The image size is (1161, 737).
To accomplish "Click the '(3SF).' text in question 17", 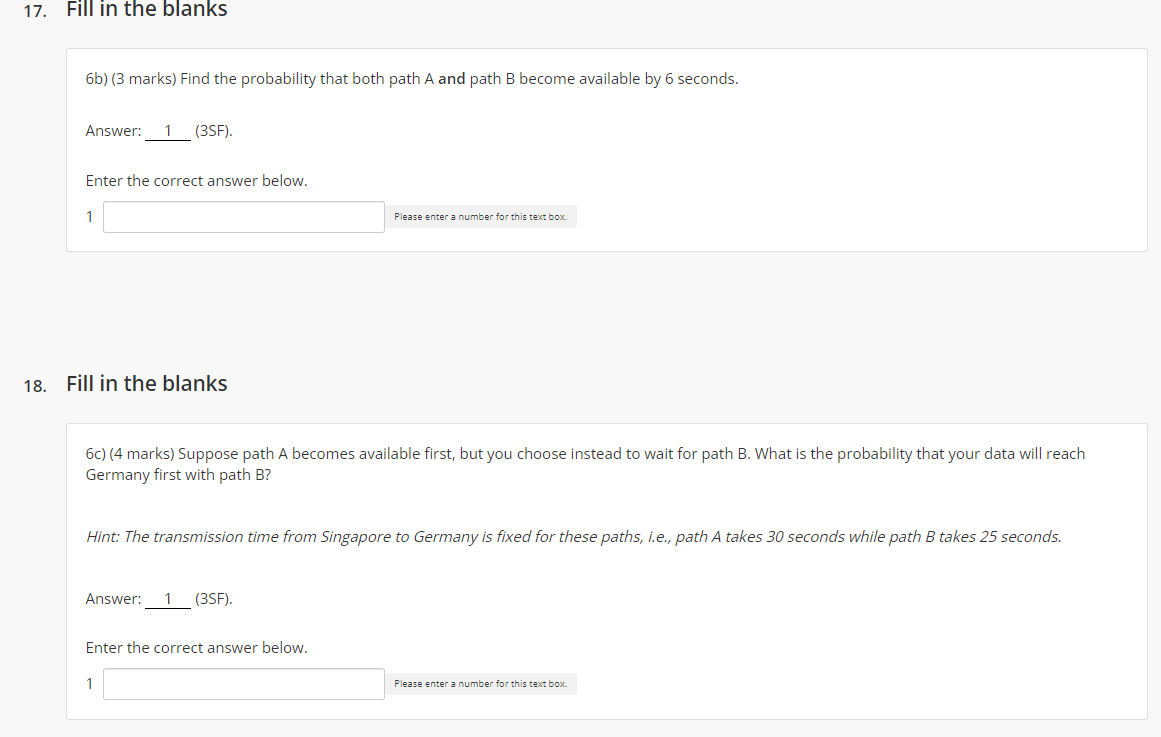I will [214, 130].
